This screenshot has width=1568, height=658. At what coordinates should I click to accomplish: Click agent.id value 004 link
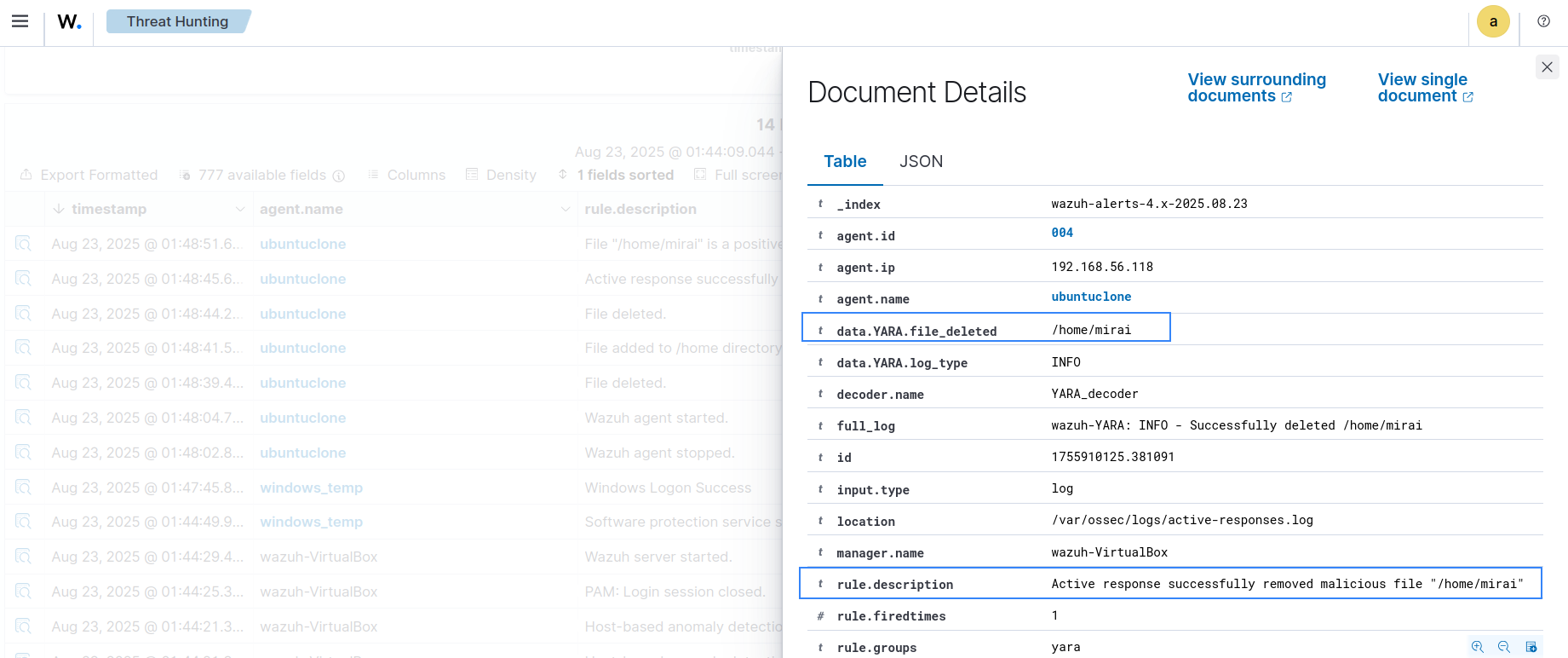[1061, 233]
